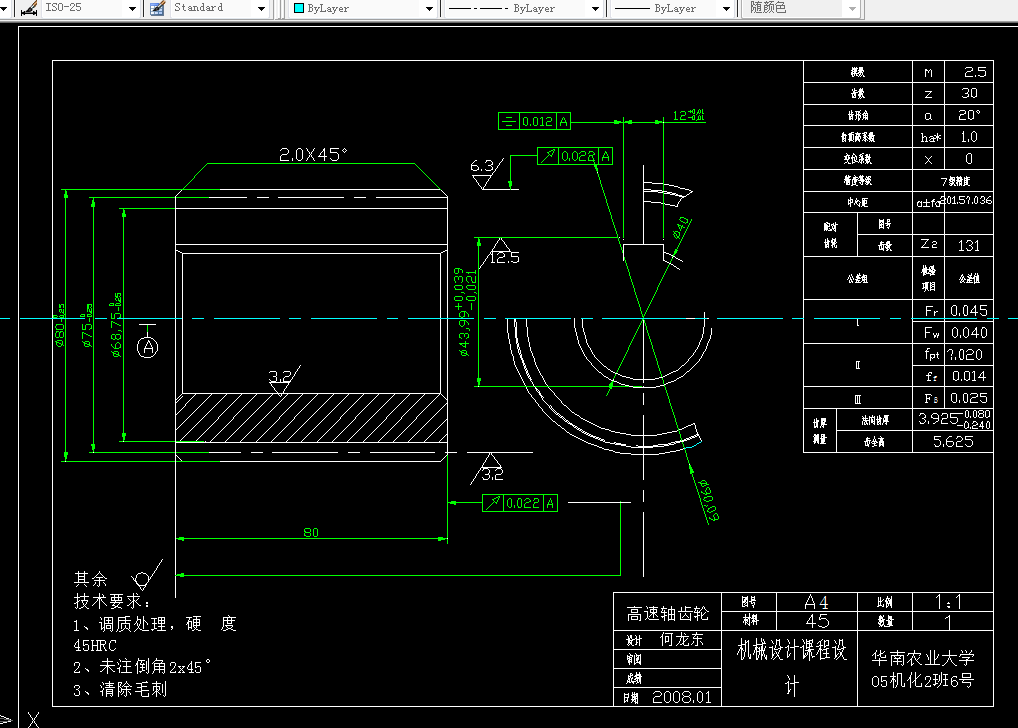Select the 2.0X45° chamfer dimension text

[x=313, y=155]
